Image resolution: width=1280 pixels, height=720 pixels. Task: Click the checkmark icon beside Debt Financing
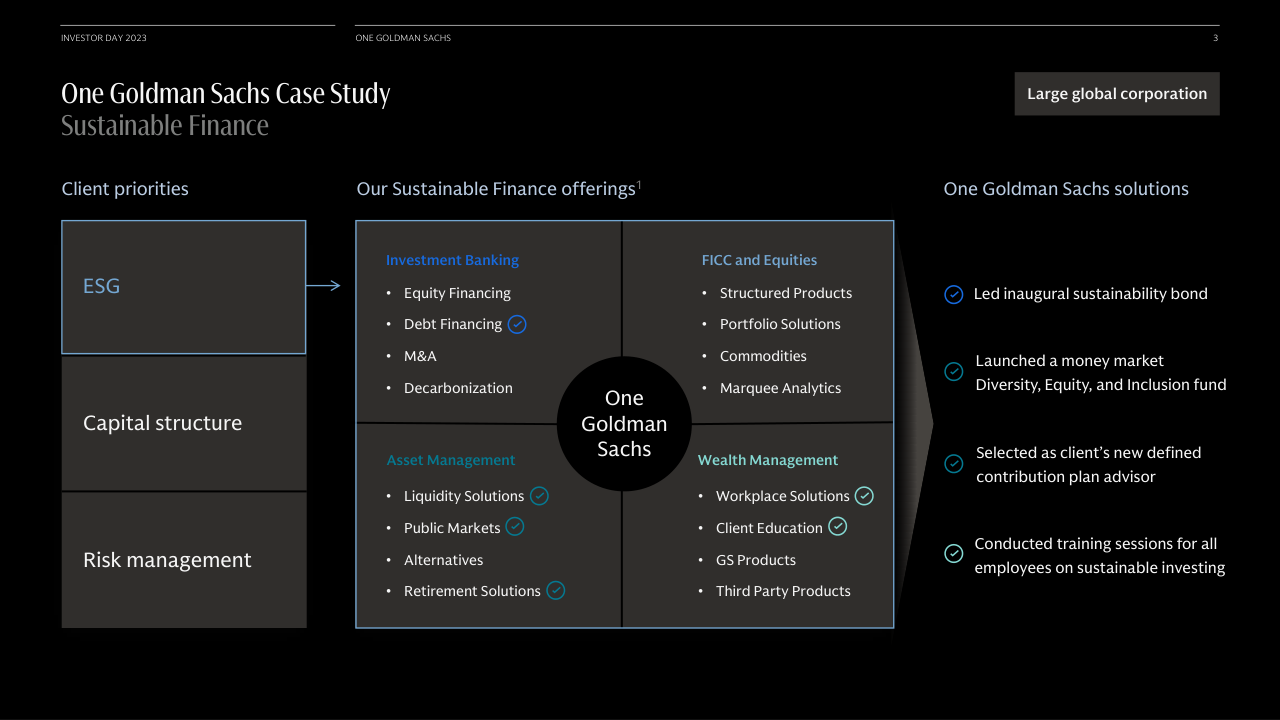pos(517,324)
